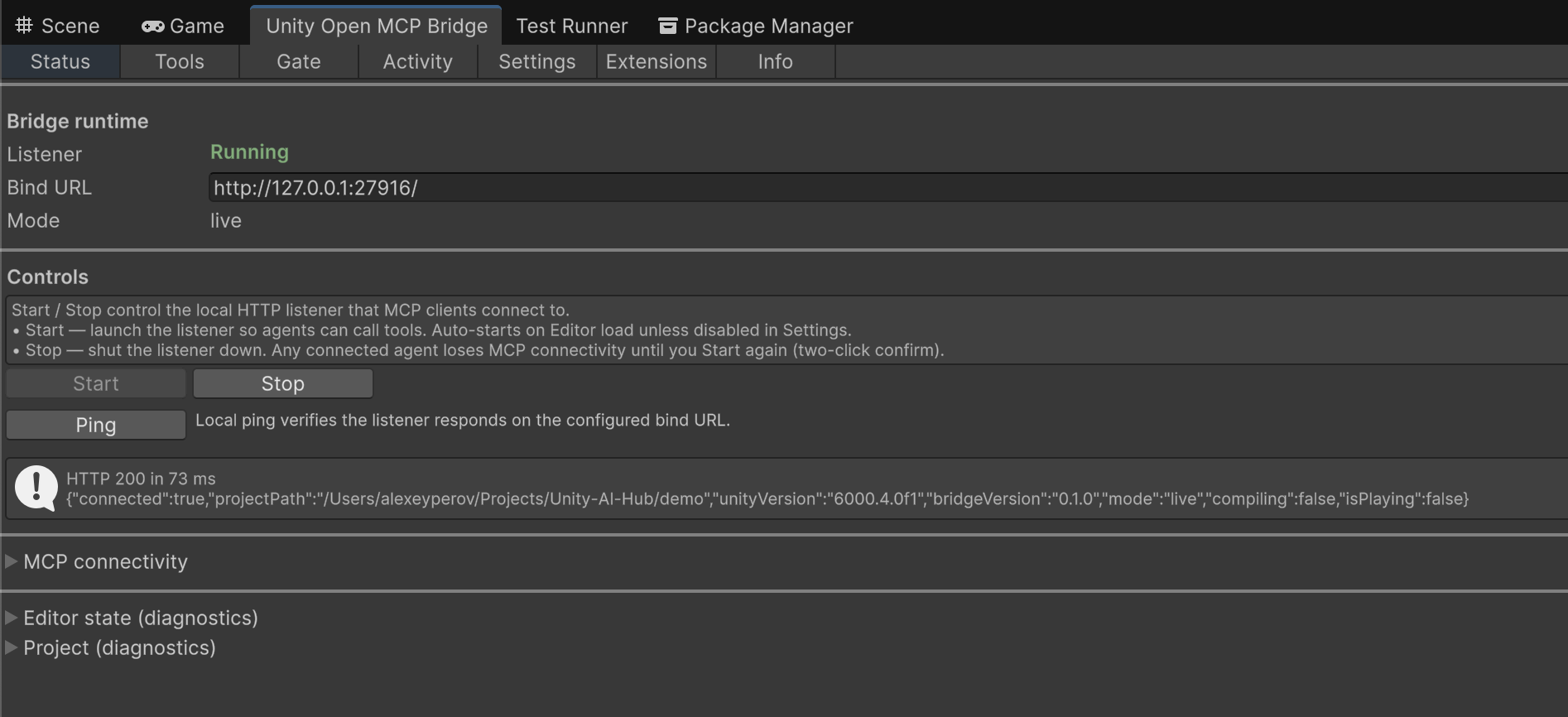Click the 'Start / Stop control' help line
The width and height of the screenshot is (1568, 717).
pos(291,310)
